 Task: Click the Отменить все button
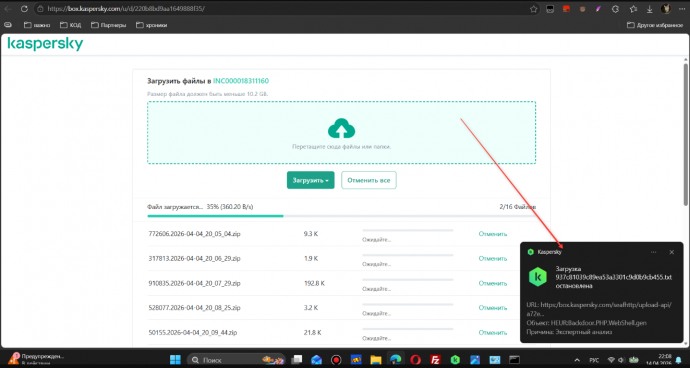(x=369, y=180)
